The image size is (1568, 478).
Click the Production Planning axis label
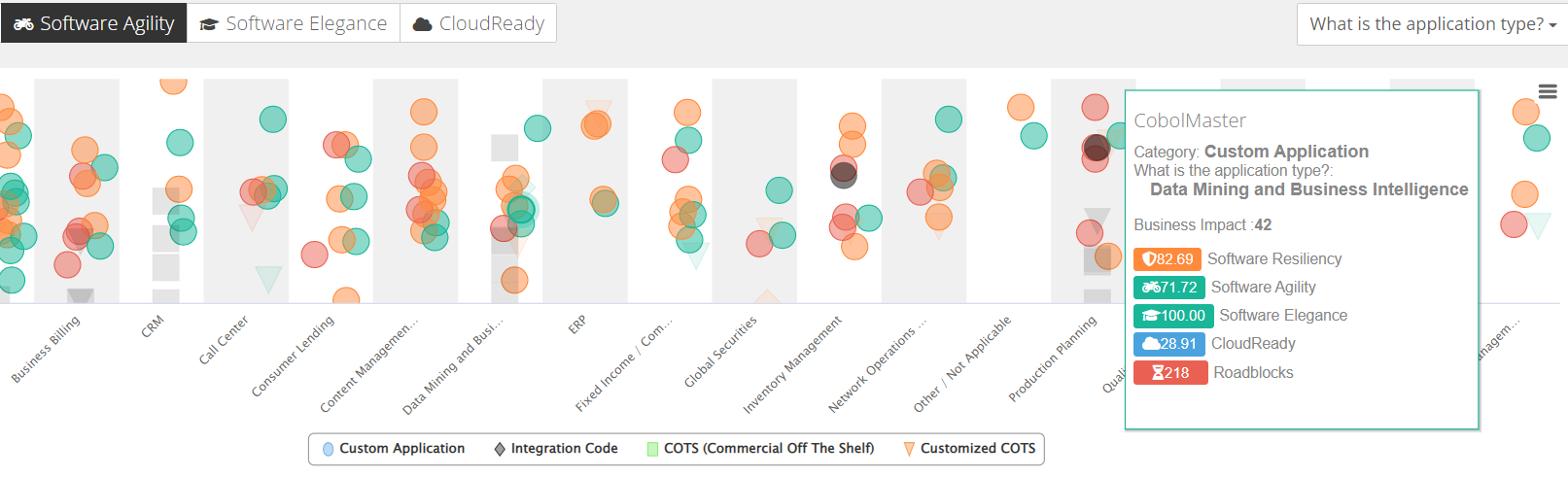tap(1053, 358)
